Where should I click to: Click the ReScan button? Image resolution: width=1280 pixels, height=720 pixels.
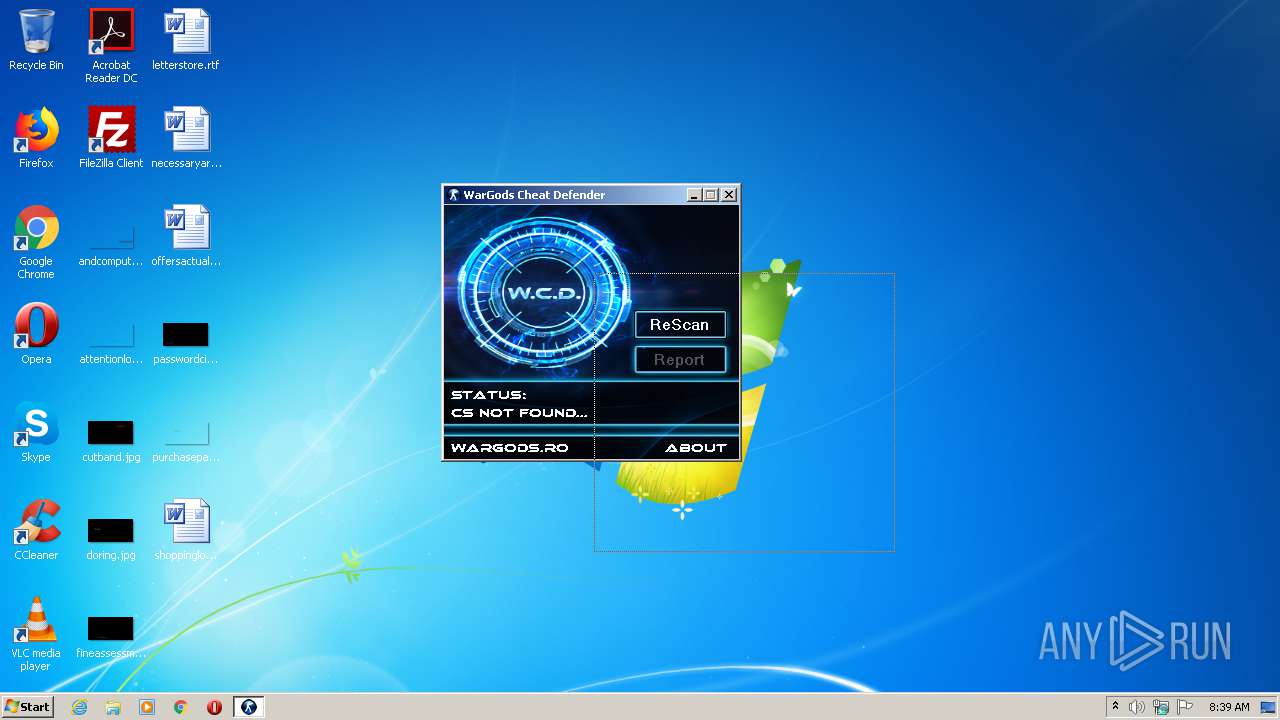click(x=680, y=325)
